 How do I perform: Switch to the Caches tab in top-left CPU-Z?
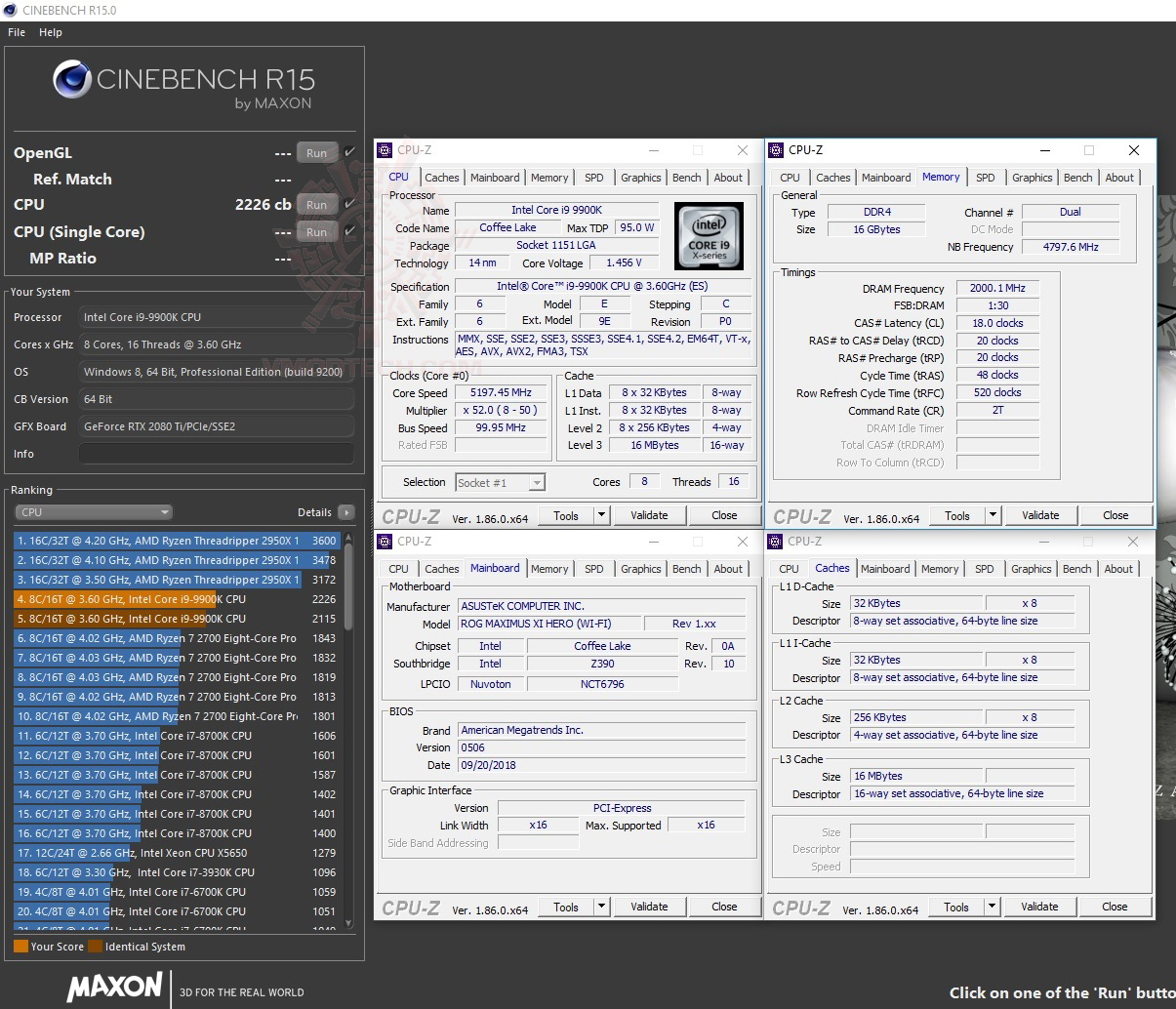pyautogui.click(x=441, y=177)
